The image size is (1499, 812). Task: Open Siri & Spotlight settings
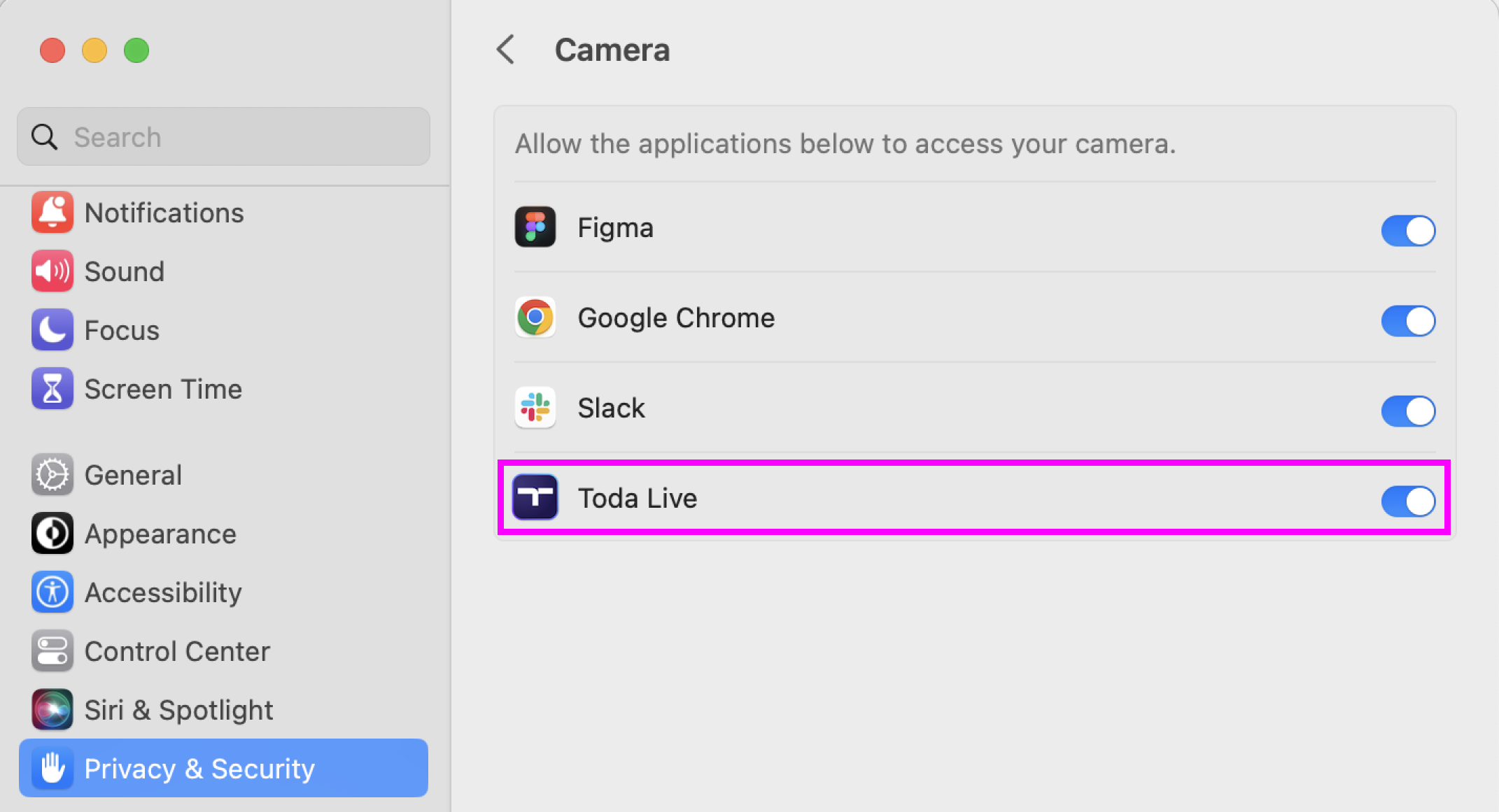tap(178, 711)
